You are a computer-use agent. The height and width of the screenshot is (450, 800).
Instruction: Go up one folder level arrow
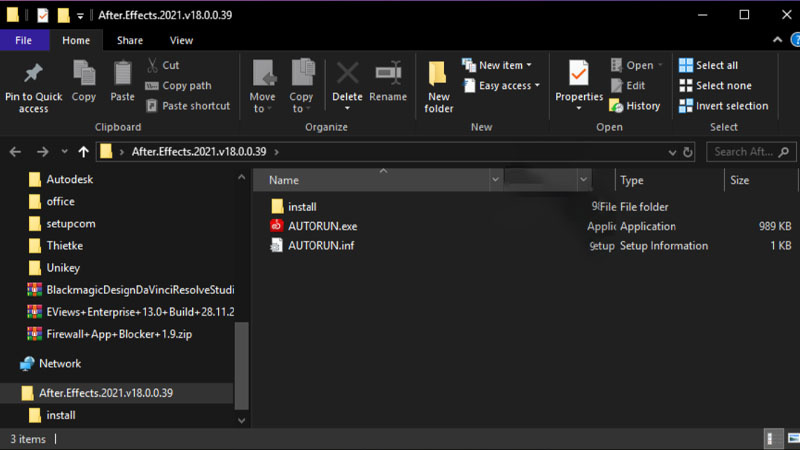83,152
